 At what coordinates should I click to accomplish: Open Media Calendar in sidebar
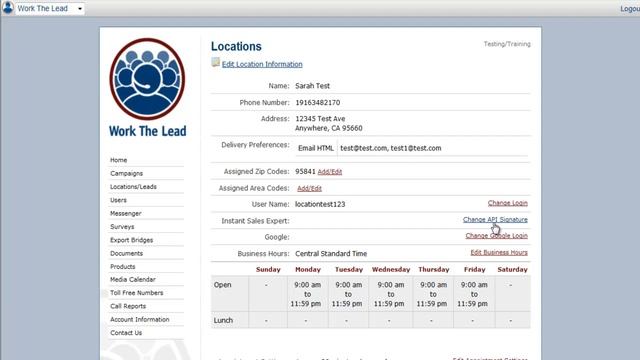click(133, 280)
